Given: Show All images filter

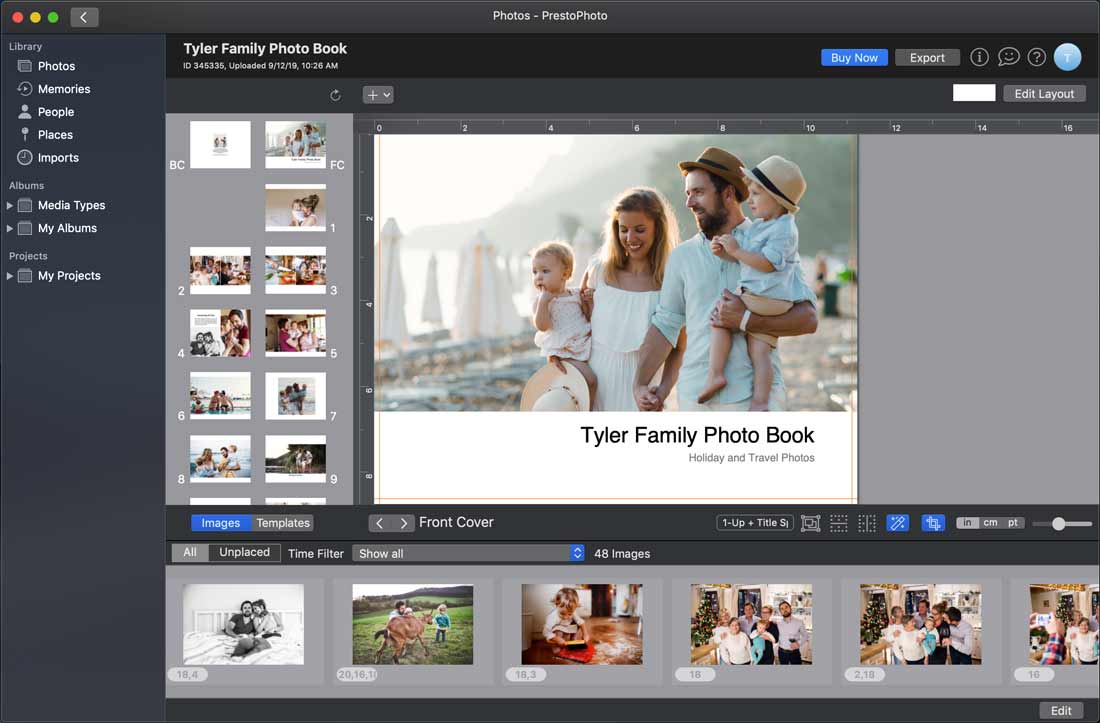Looking at the screenshot, I should pyautogui.click(x=190, y=553).
